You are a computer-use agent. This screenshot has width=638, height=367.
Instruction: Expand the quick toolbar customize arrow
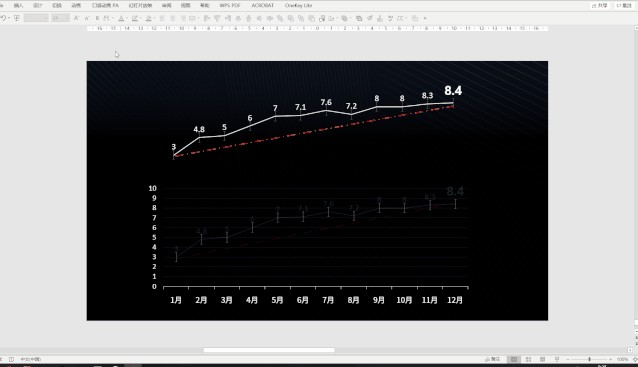click(x=425, y=18)
